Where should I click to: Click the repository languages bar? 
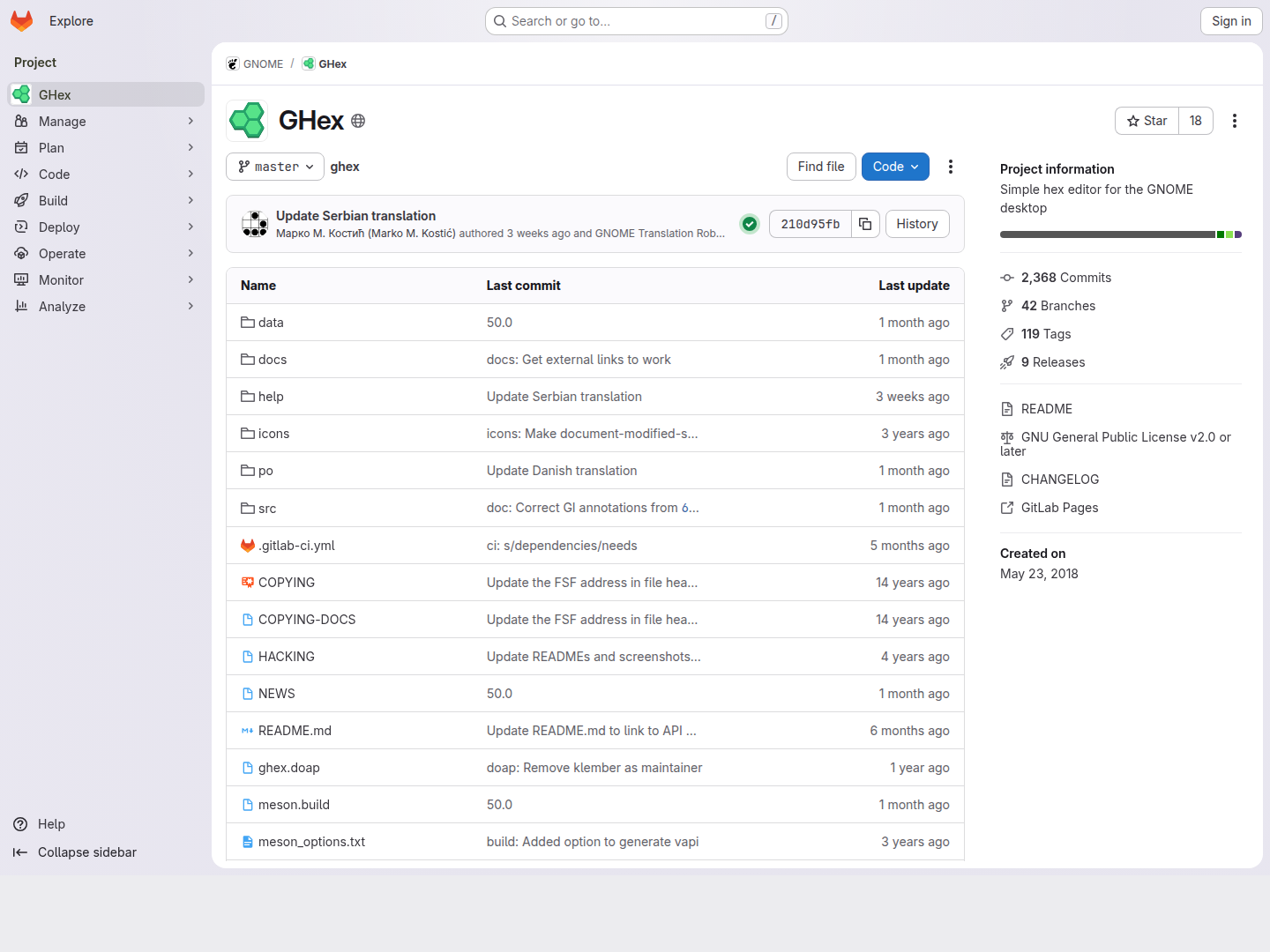[1121, 234]
